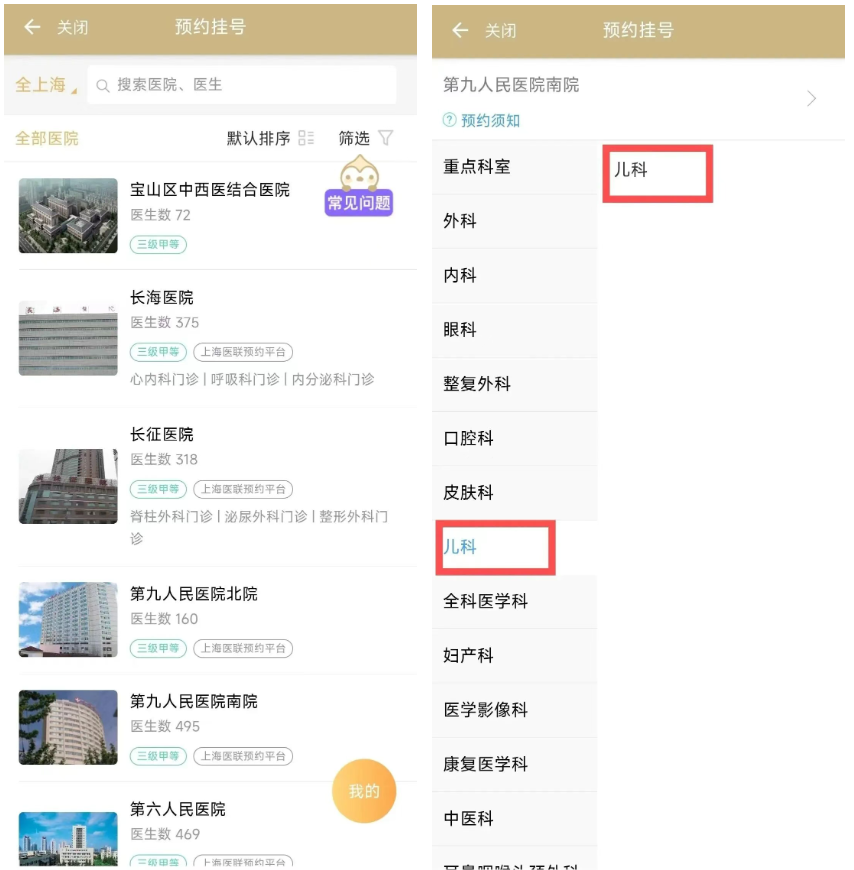
Task: Select 医学影像科 in department sidebar
Action: (486, 710)
